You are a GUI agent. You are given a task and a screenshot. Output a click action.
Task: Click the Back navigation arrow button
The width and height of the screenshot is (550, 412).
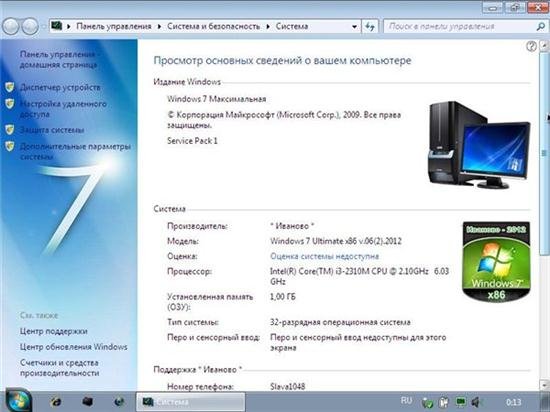click(x=11, y=27)
